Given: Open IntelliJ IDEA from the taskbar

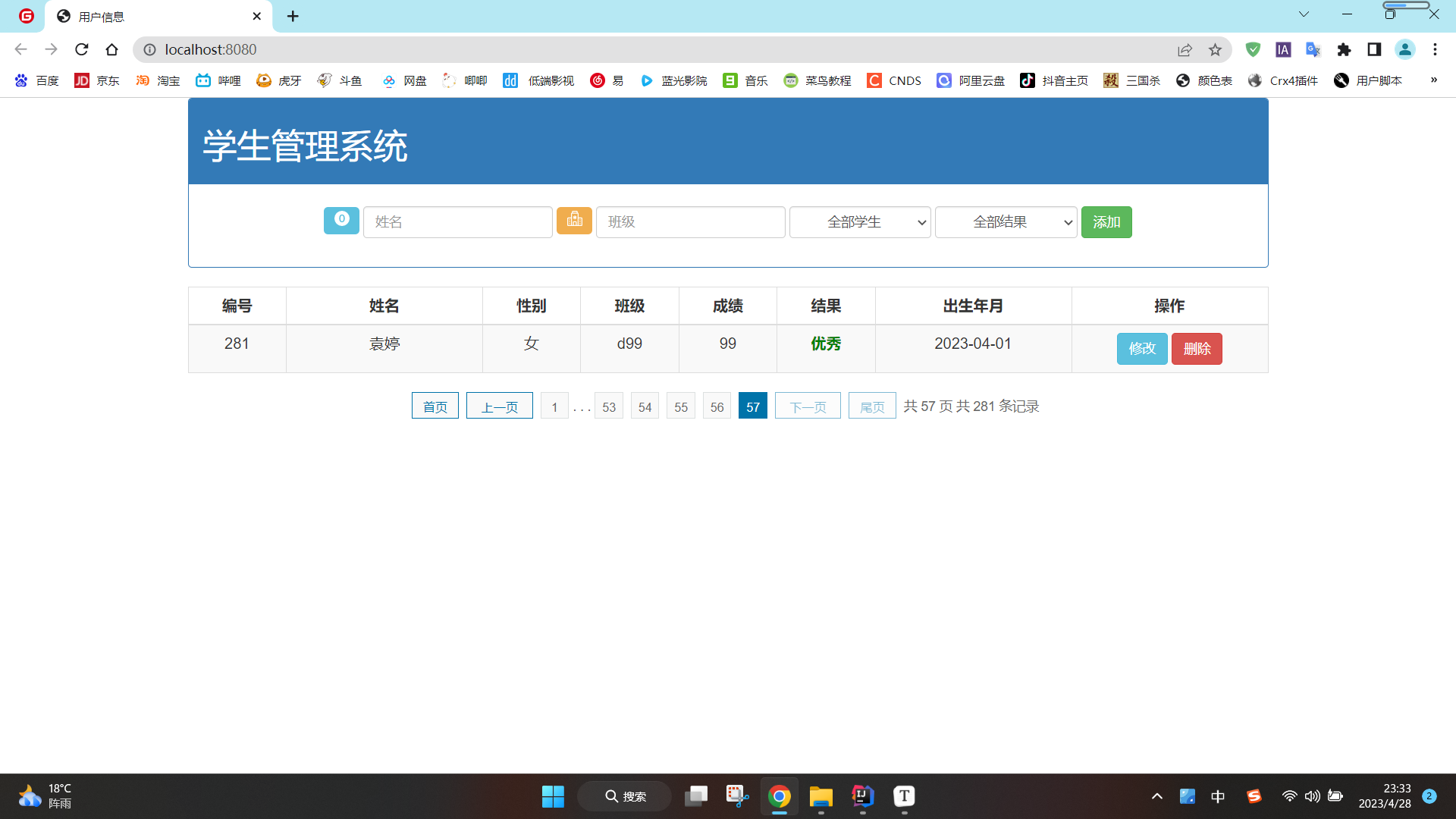Looking at the screenshot, I should point(862,796).
